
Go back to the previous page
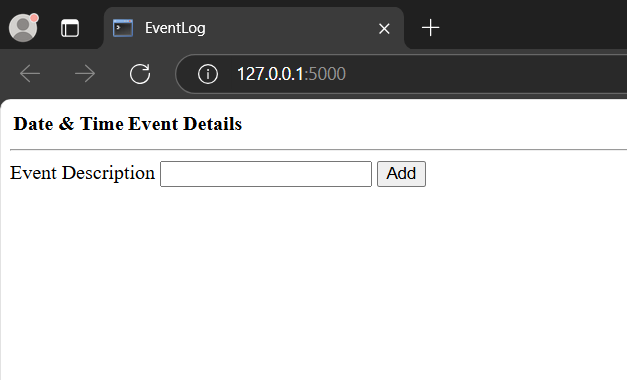click(30, 74)
